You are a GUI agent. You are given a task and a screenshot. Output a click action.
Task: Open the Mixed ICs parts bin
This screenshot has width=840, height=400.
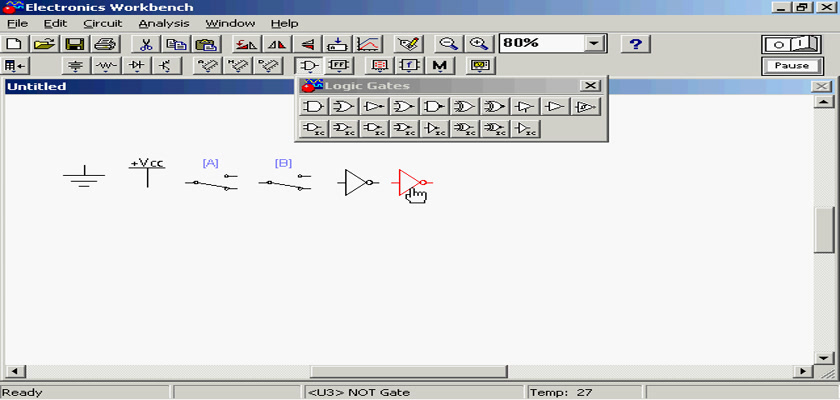pos(238,66)
